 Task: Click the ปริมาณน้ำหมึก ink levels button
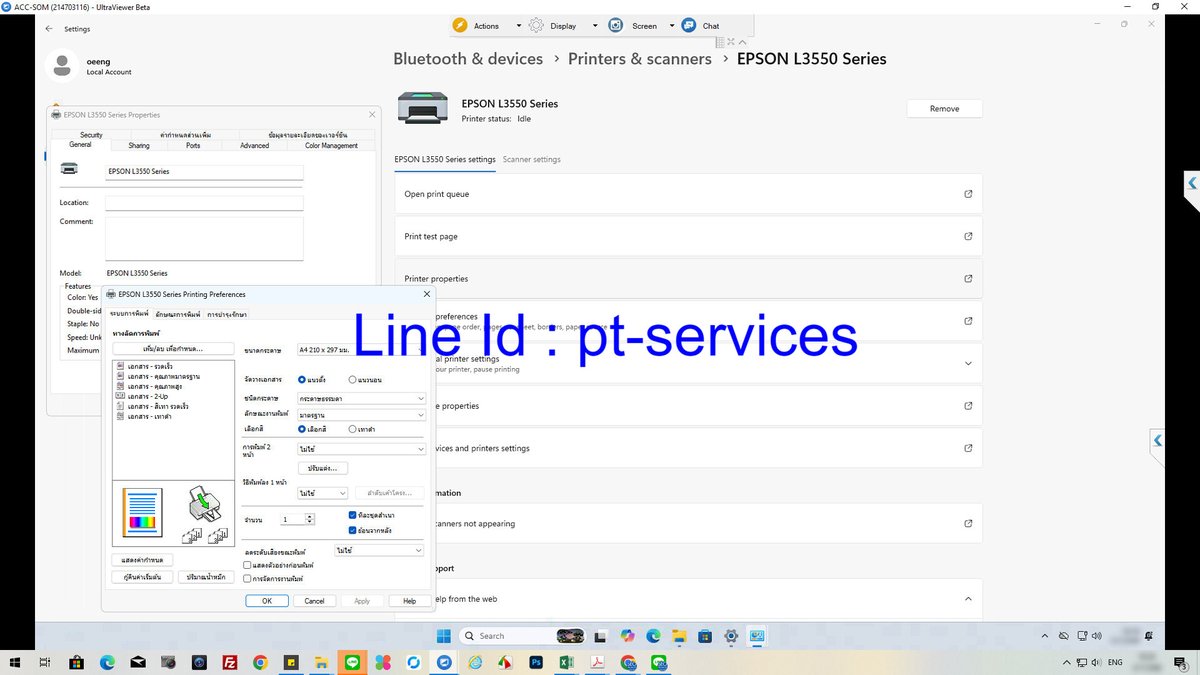coord(205,577)
